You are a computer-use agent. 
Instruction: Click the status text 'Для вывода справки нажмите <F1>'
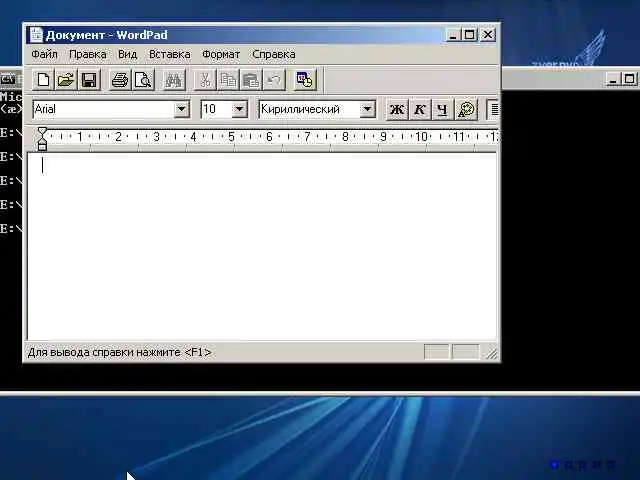119,352
